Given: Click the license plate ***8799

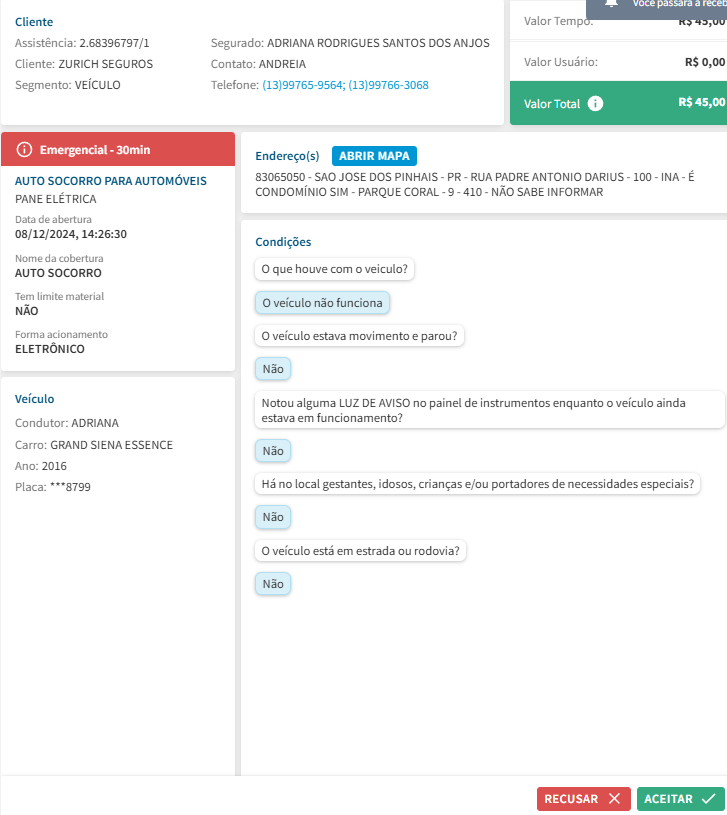Looking at the screenshot, I should 70,487.
